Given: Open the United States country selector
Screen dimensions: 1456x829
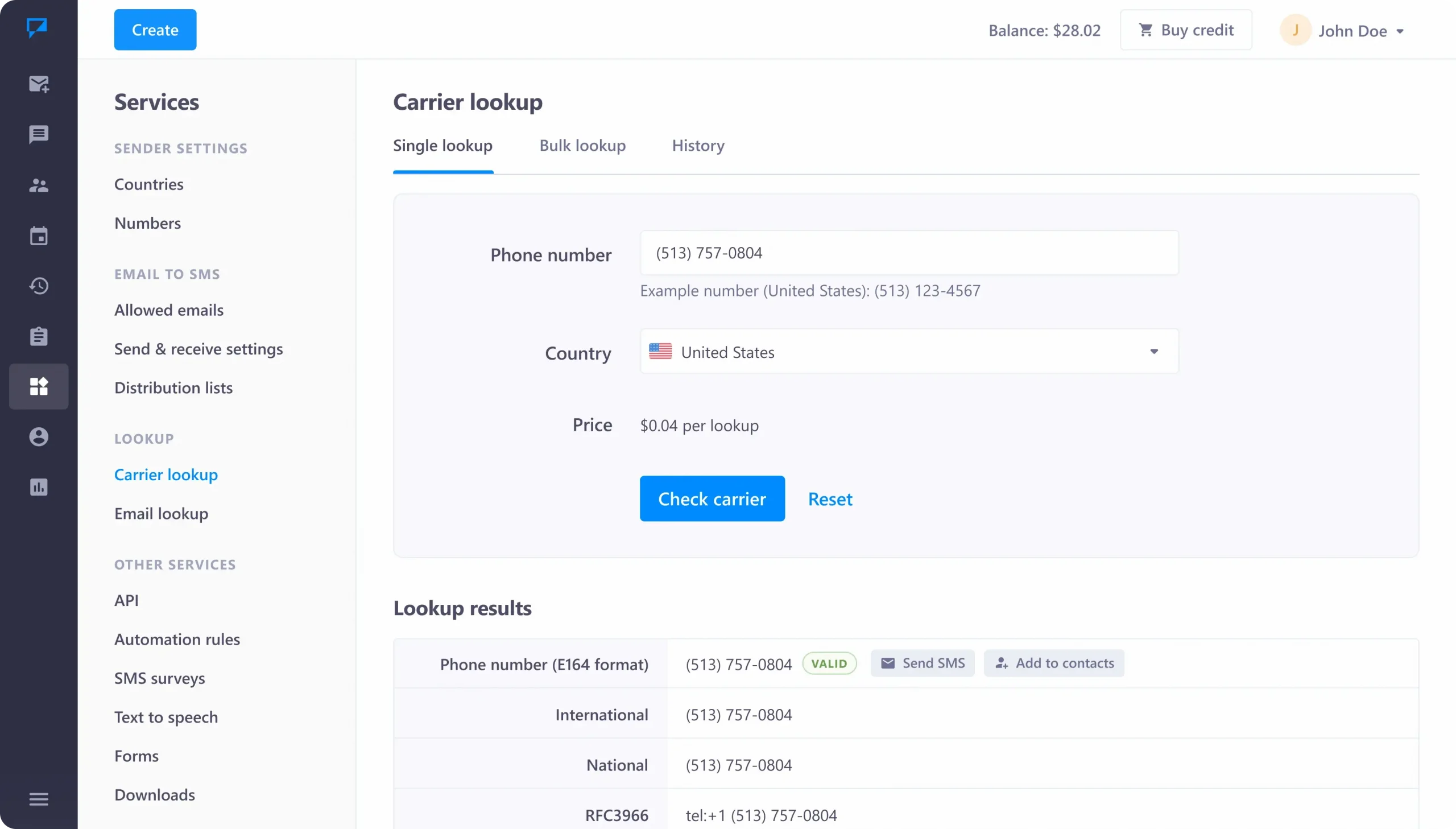Looking at the screenshot, I should [909, 351].
